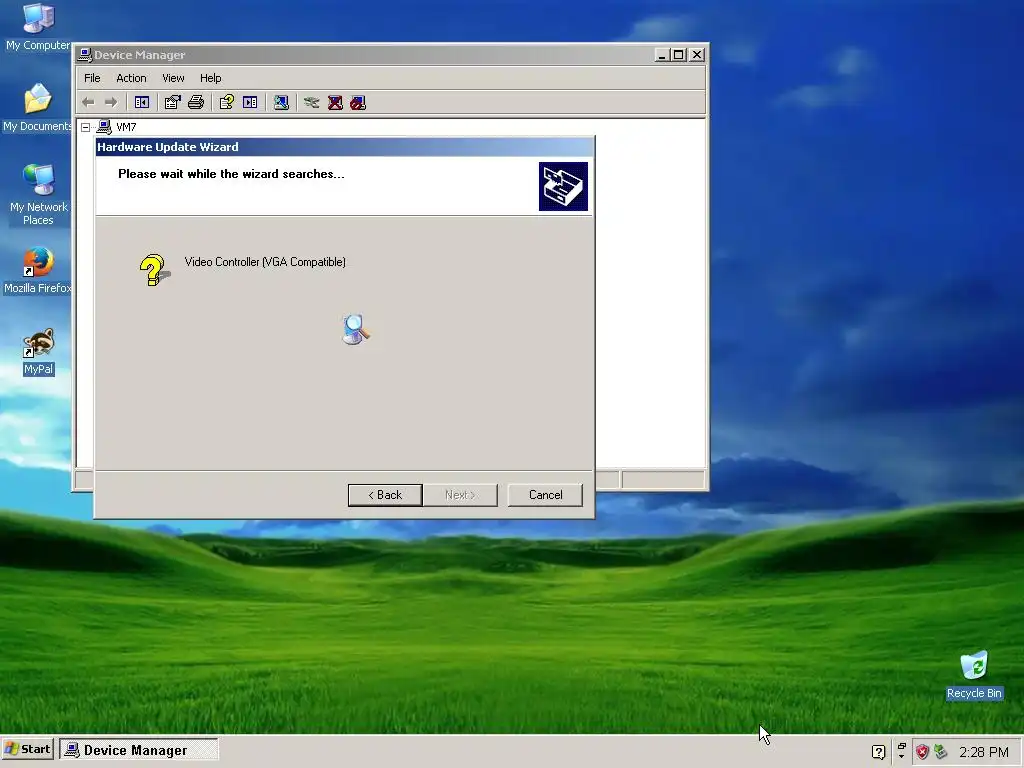Select the My Documents desktop icon

37,108
